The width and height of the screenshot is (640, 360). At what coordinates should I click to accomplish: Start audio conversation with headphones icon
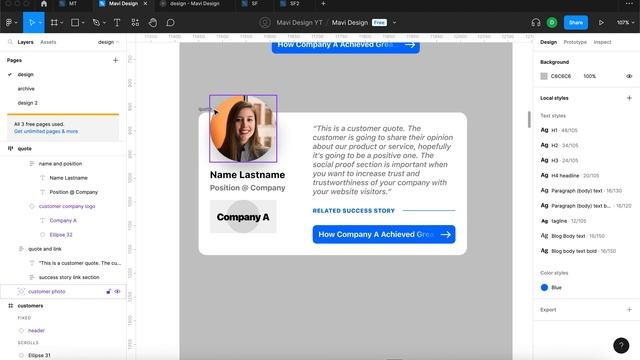pos(536,23)
